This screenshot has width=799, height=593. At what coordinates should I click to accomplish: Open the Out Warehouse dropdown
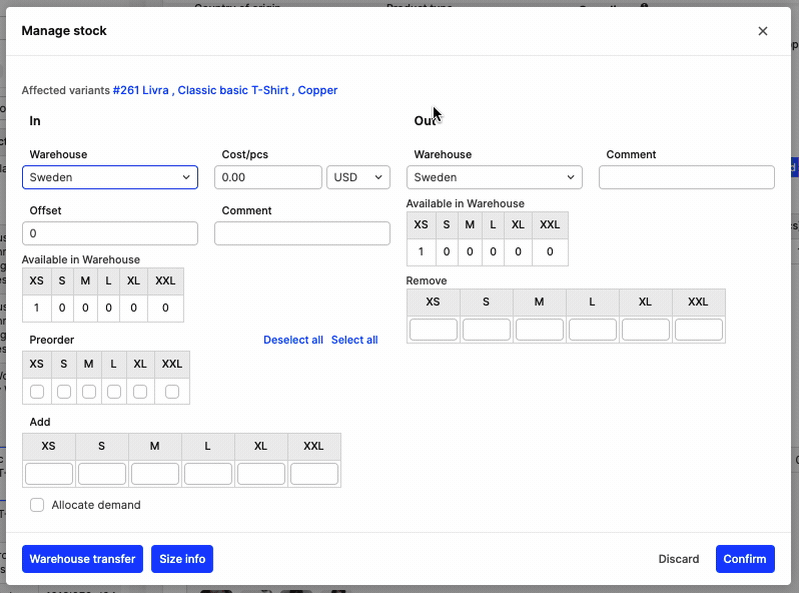(494, 177)
